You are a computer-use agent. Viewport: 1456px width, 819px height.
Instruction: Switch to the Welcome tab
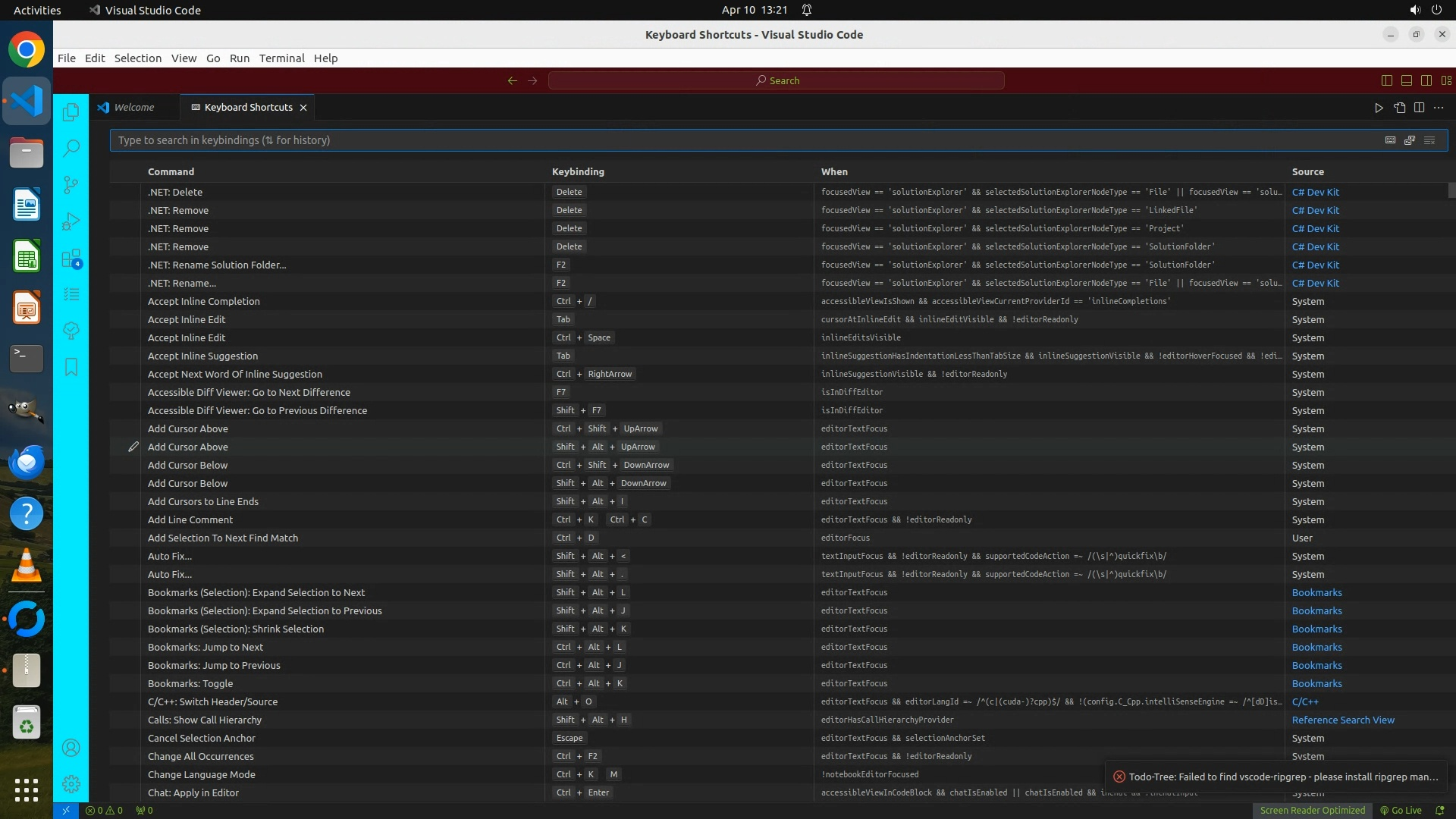(133, 108)
